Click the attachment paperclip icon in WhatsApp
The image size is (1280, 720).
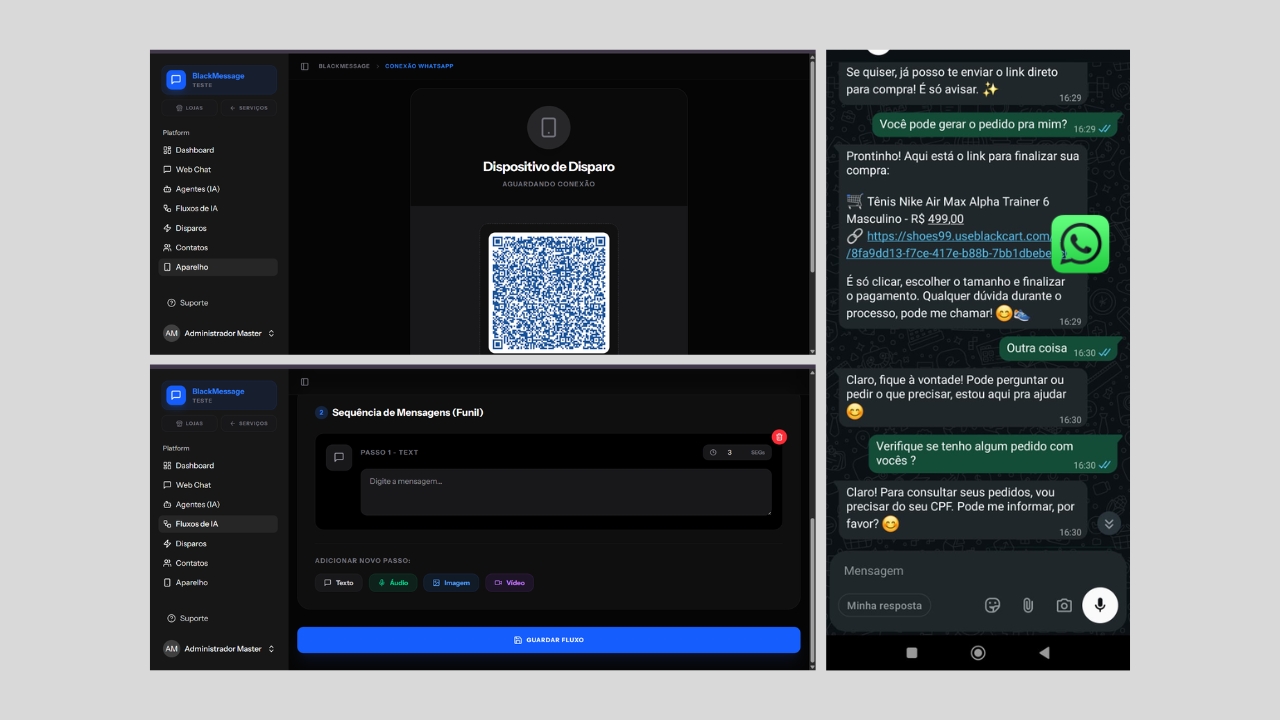(x=1027, y=605)
